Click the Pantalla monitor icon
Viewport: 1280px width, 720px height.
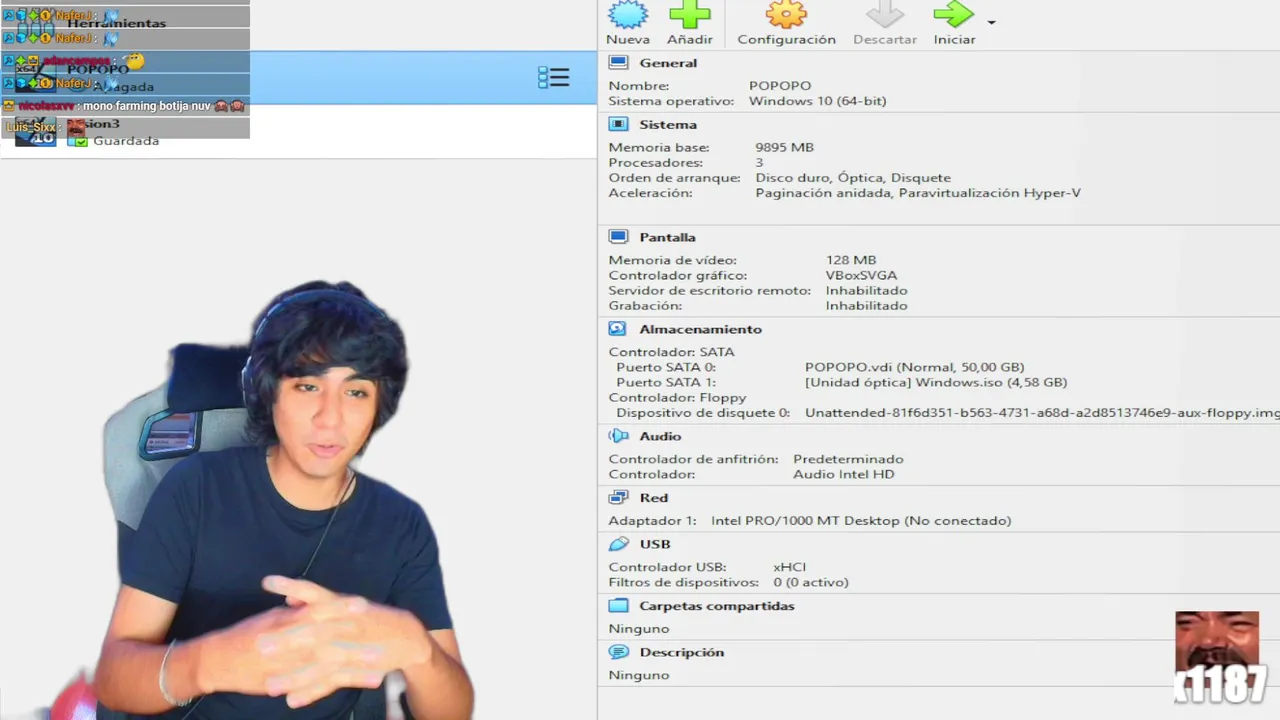(x=618, y=237)
